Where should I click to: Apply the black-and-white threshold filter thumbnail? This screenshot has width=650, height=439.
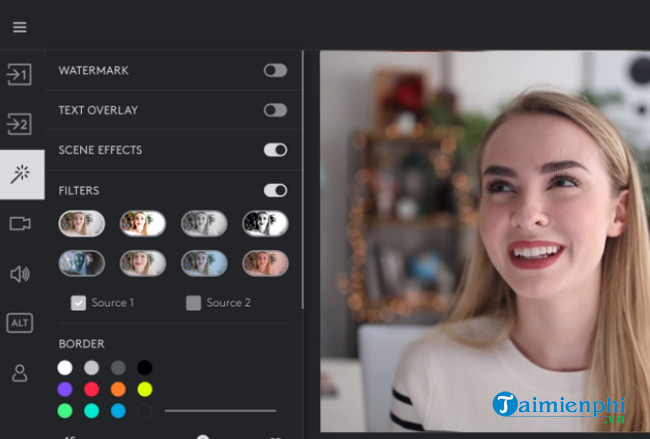point(265,223)
